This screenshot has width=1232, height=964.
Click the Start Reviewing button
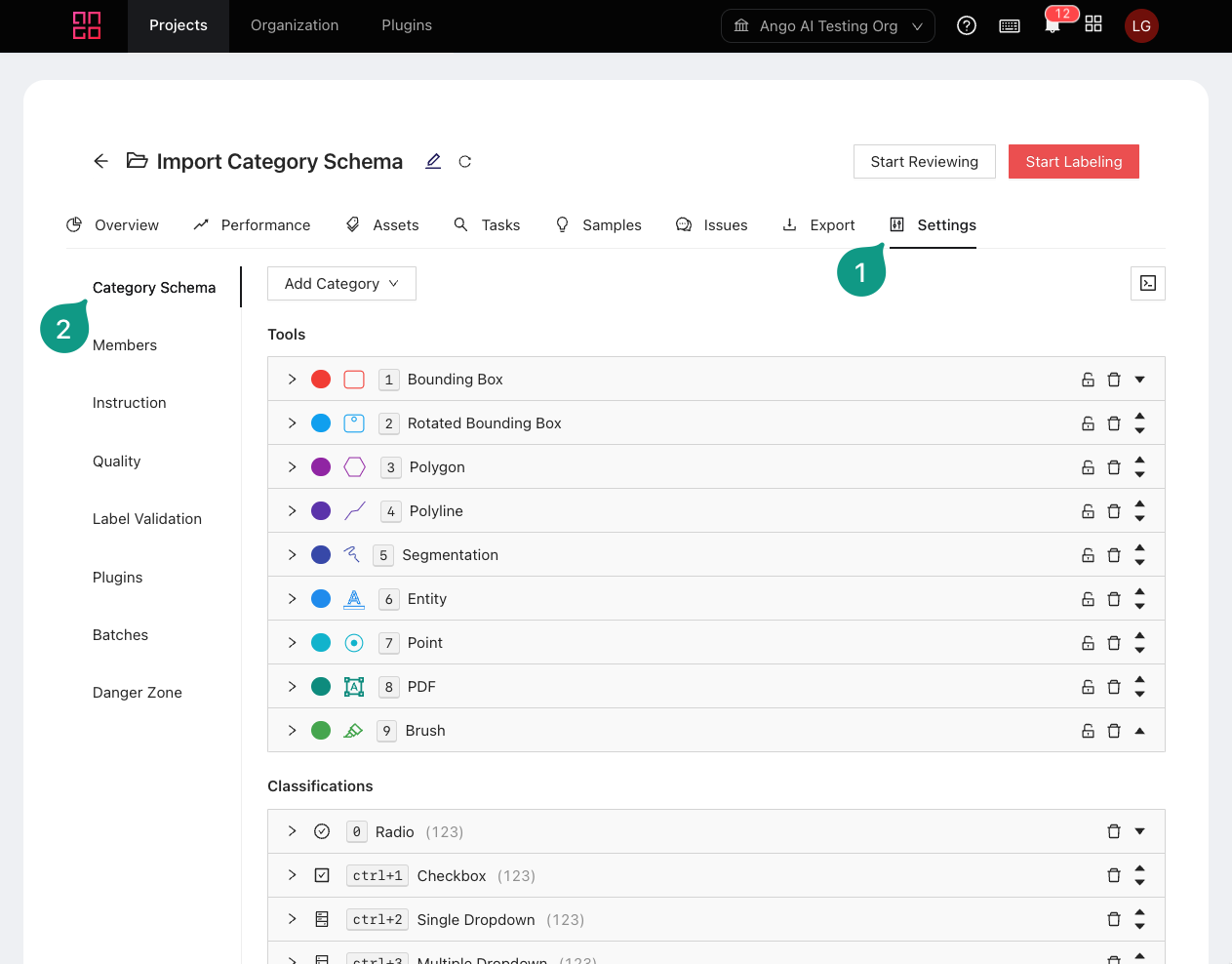point(924,162)
